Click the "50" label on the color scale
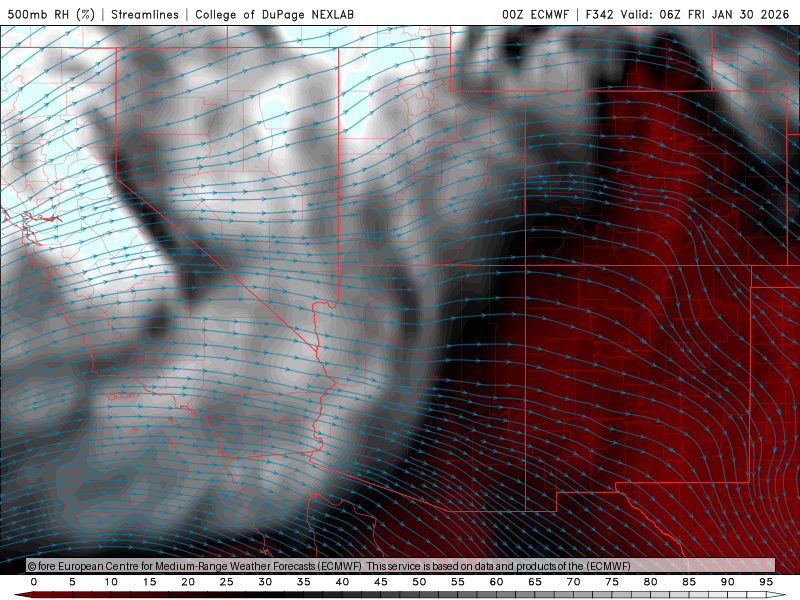 pyautogui.click(x=419, y=582)
